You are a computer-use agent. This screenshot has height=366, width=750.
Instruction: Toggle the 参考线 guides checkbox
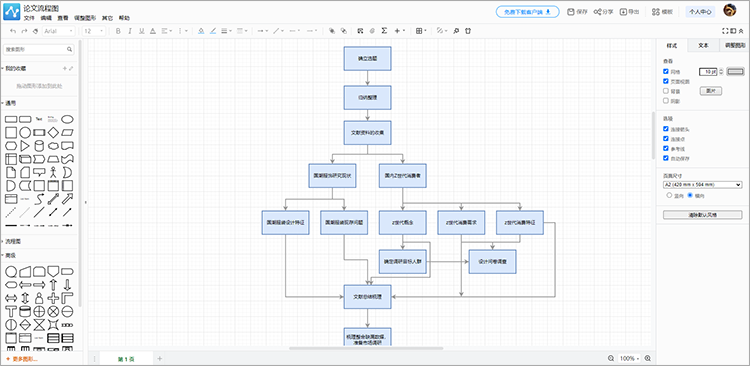pyautogui.click(x=666, y=148)
